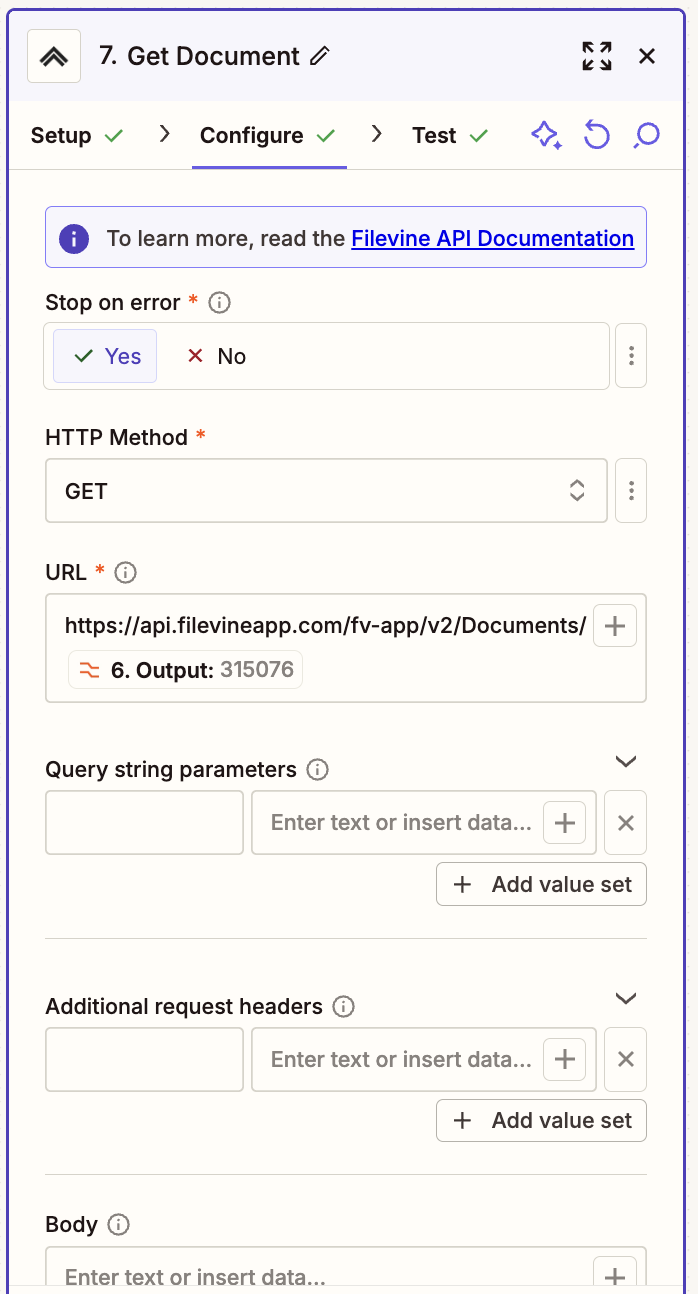The image size is (698, 1294).
Task: Collapse the Additional request headers section
Action: (x=626, y=998)
